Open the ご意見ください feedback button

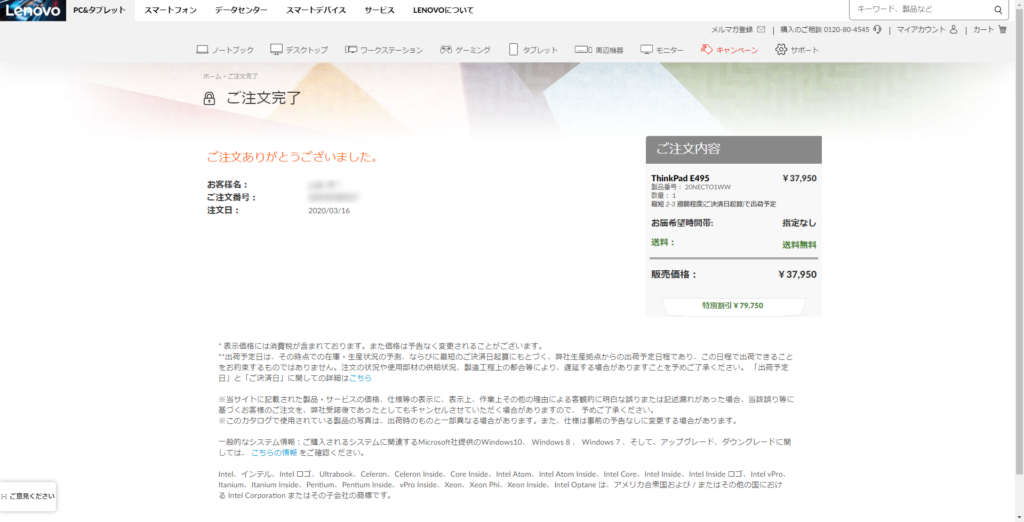click(28, 497)
